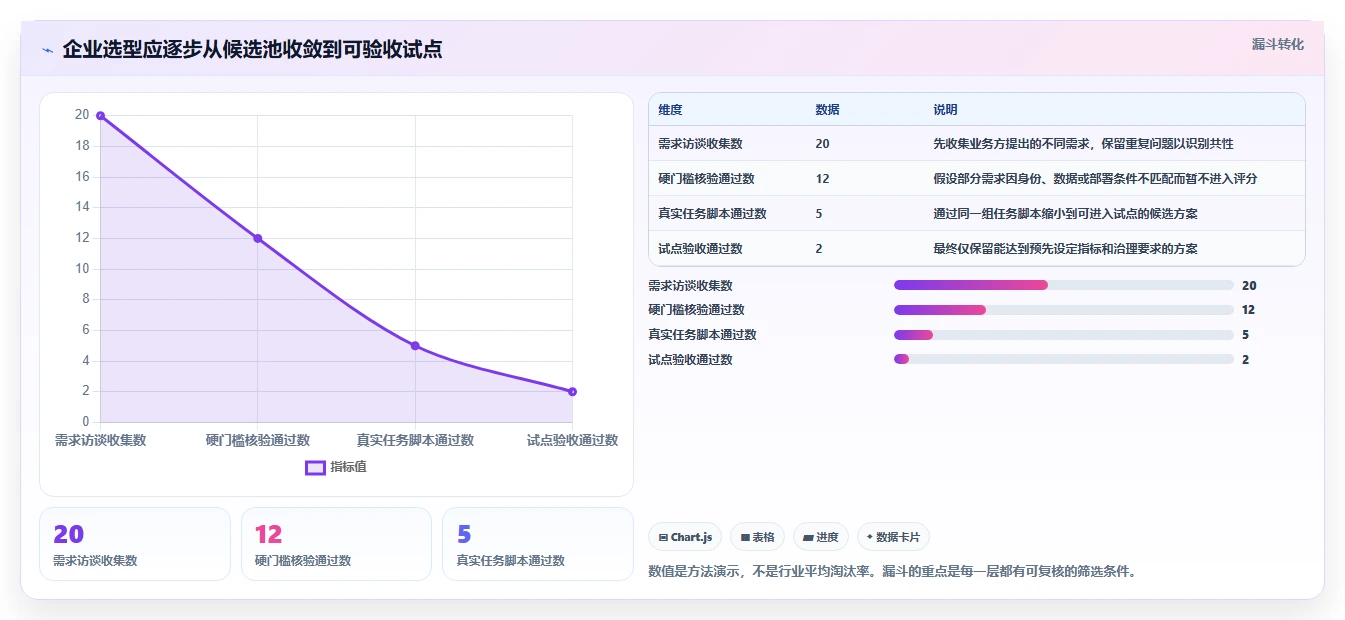Click the slide title 企业选型应逐步从候选池收敛到可验收试点

click(252, 49)
